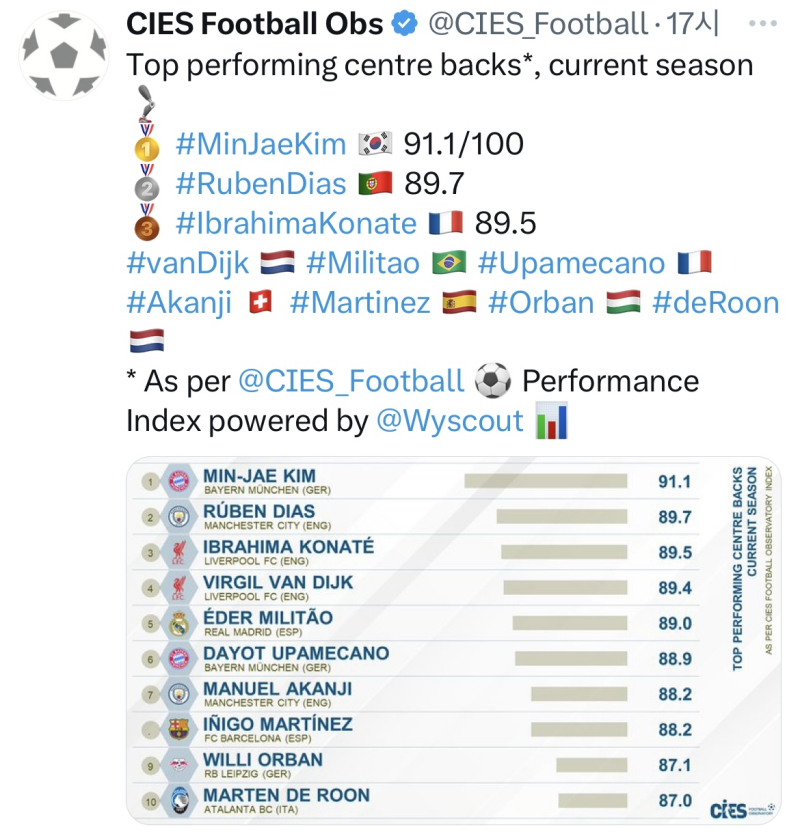Open the #vanDijk hashtag
This screenshot has width=800, height=832.
coord(188,263)
